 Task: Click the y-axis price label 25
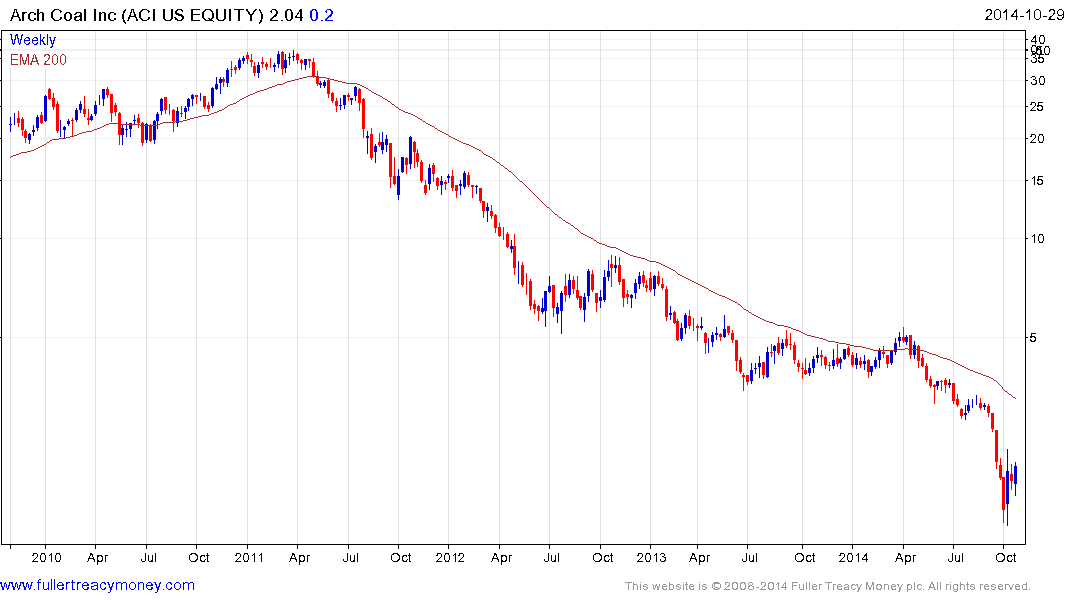pos(1038,107)
